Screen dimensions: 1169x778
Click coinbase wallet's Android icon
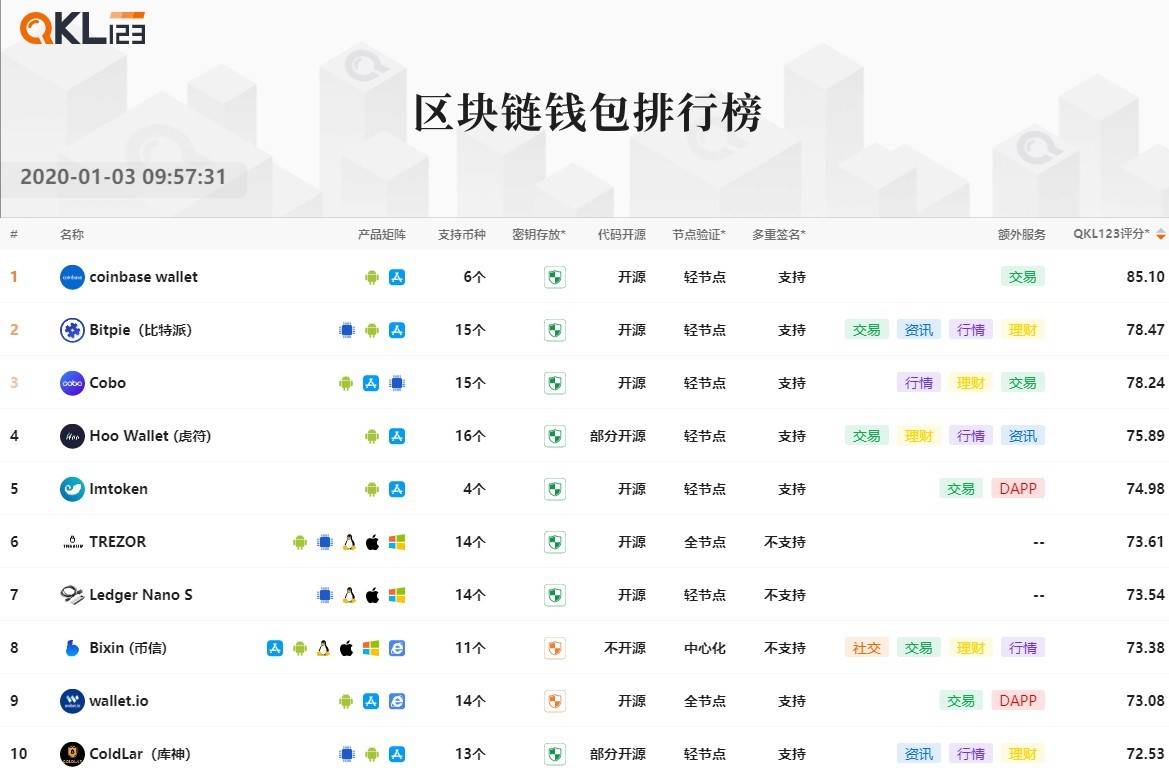coord(371,277)
